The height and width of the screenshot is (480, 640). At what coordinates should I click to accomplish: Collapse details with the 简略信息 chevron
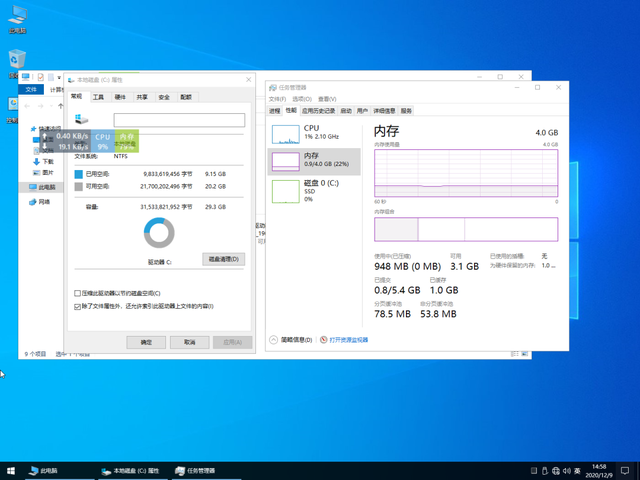[275, 340]
